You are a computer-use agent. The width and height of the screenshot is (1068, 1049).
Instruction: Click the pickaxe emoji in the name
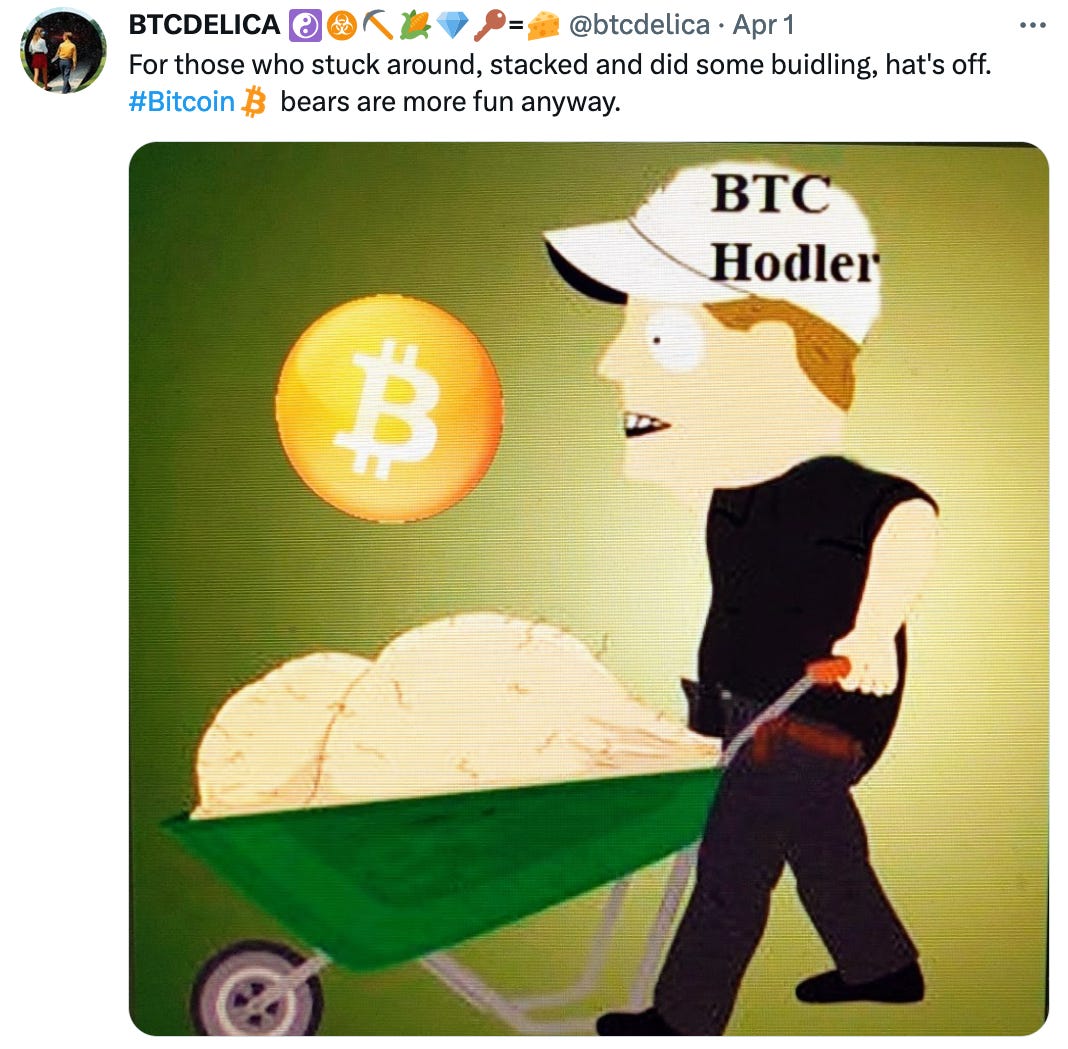click(378, 26)
